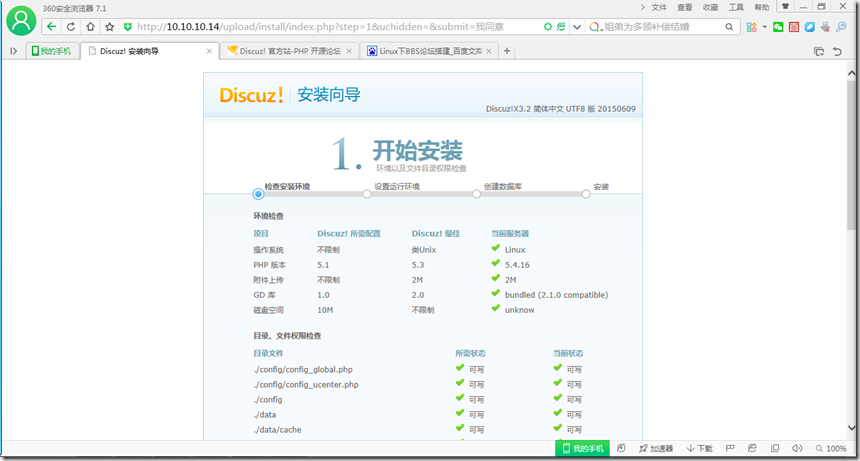Screen dimensions: 860x461
Task: Open the WeChat extension icon
Action: (778, 26)
